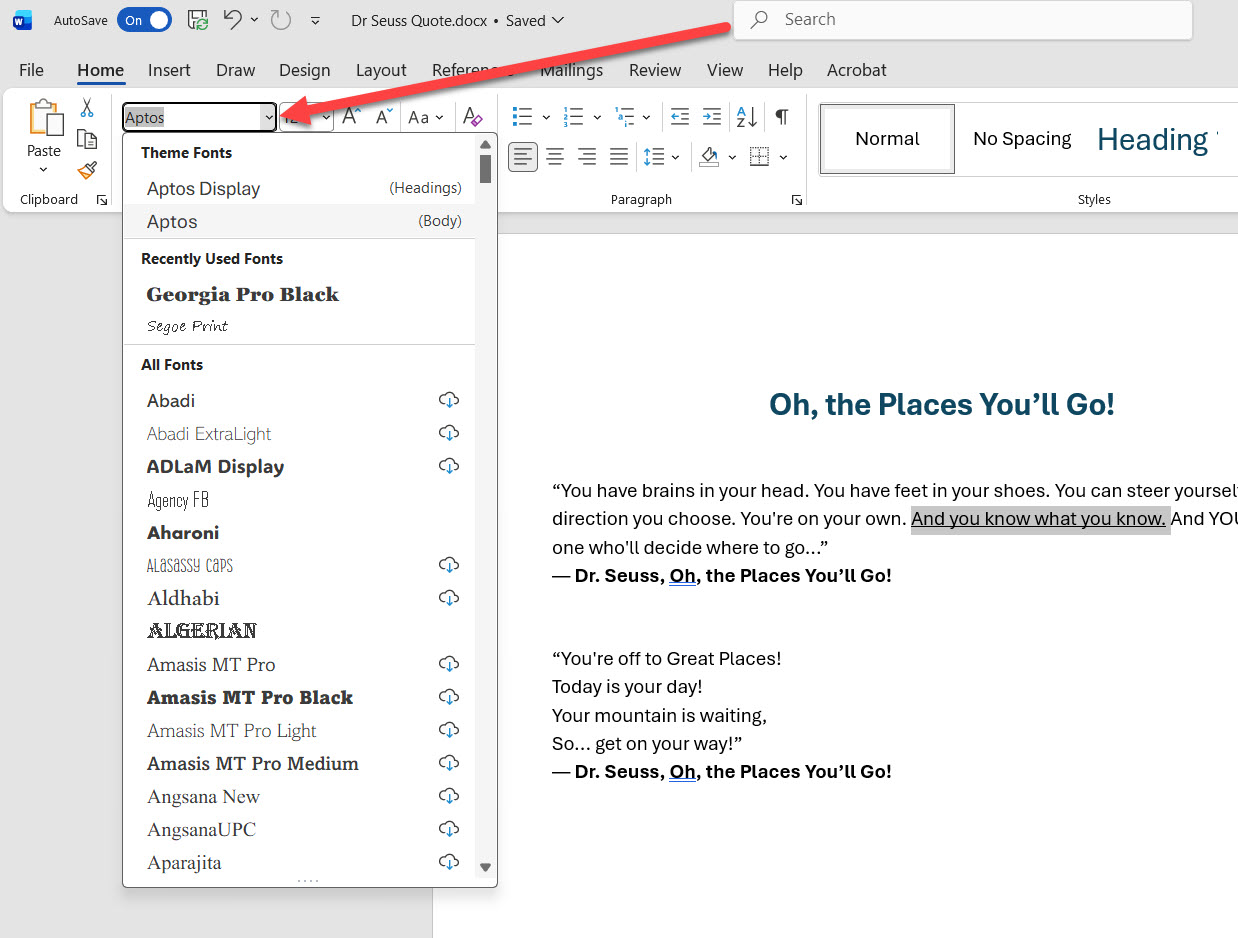
Task: Open the Shading color dropdown arrow
Action: (732, 157)
